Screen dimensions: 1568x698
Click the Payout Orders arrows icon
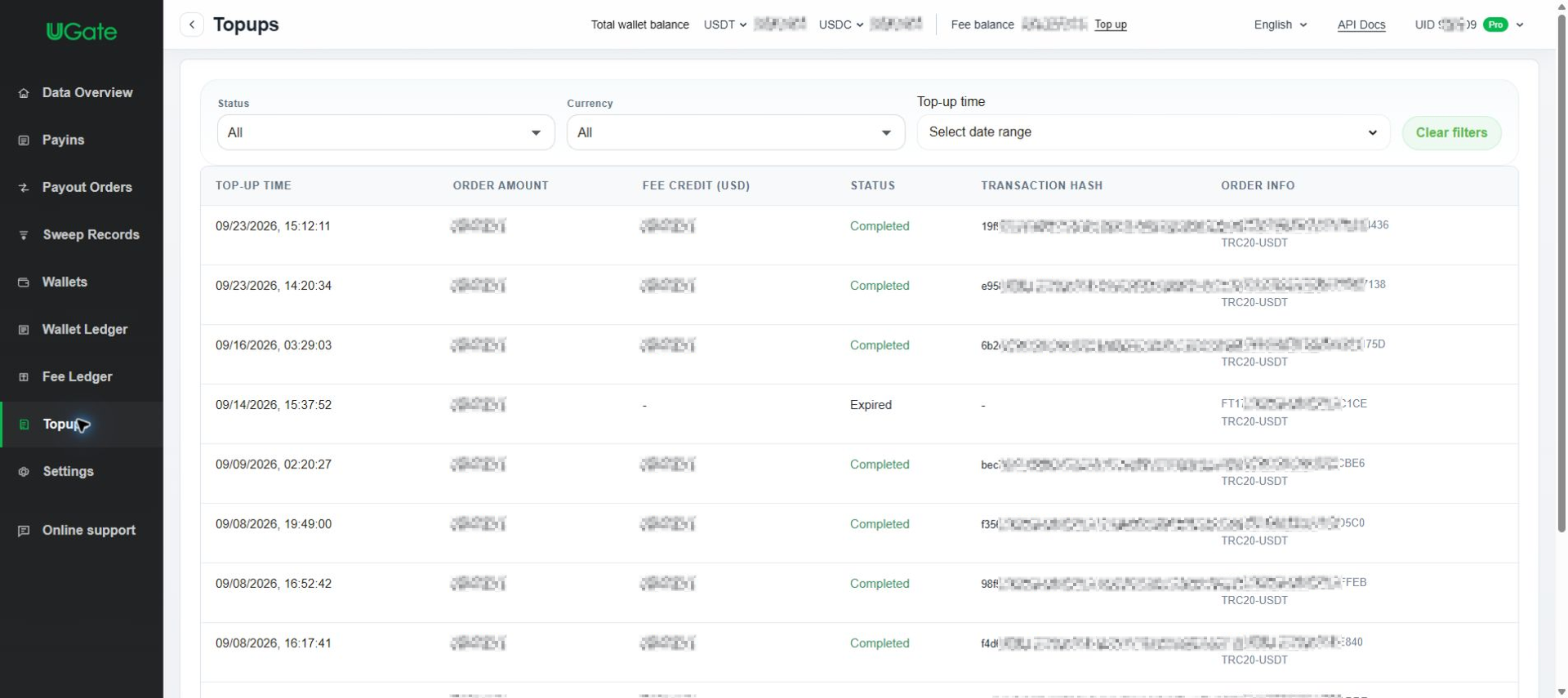coord(24,188)
